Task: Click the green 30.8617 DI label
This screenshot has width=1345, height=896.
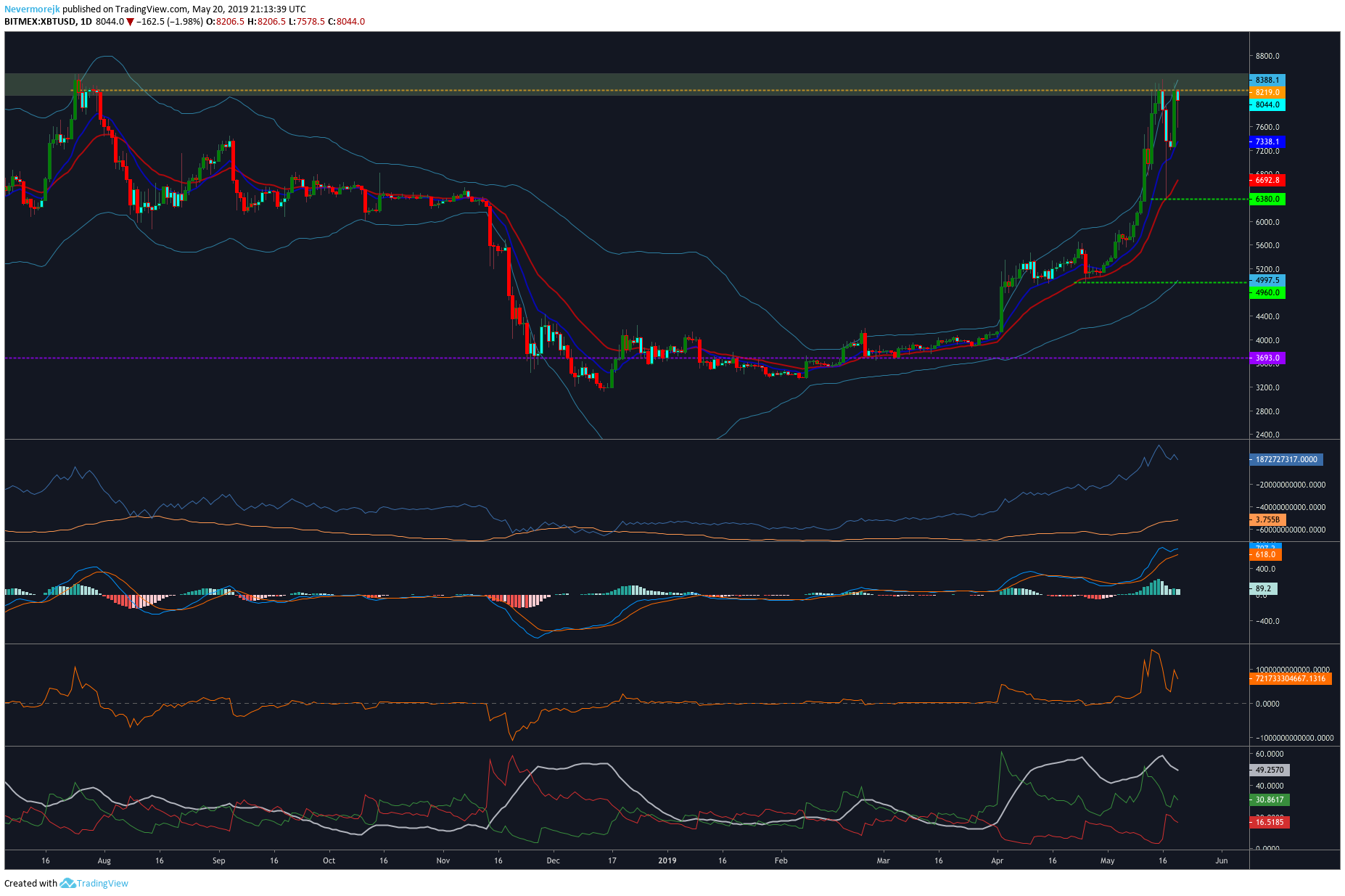Action: tap(1270, 800)
